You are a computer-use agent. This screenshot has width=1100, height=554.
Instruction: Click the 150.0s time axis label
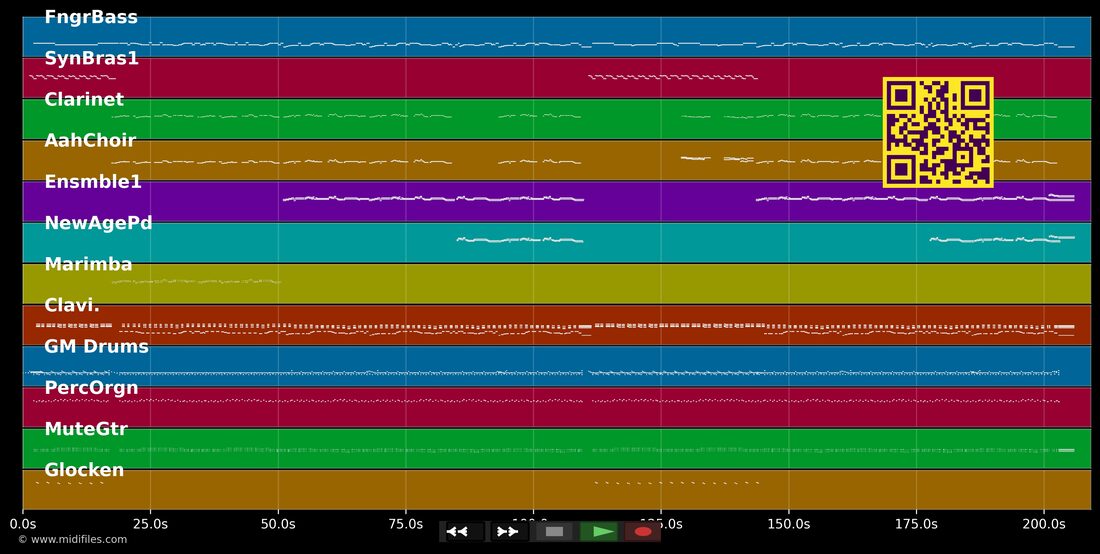789,524
